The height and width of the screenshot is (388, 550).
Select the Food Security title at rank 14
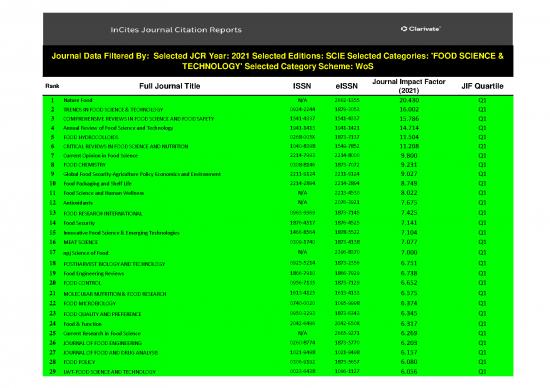(x=79, y=223)
